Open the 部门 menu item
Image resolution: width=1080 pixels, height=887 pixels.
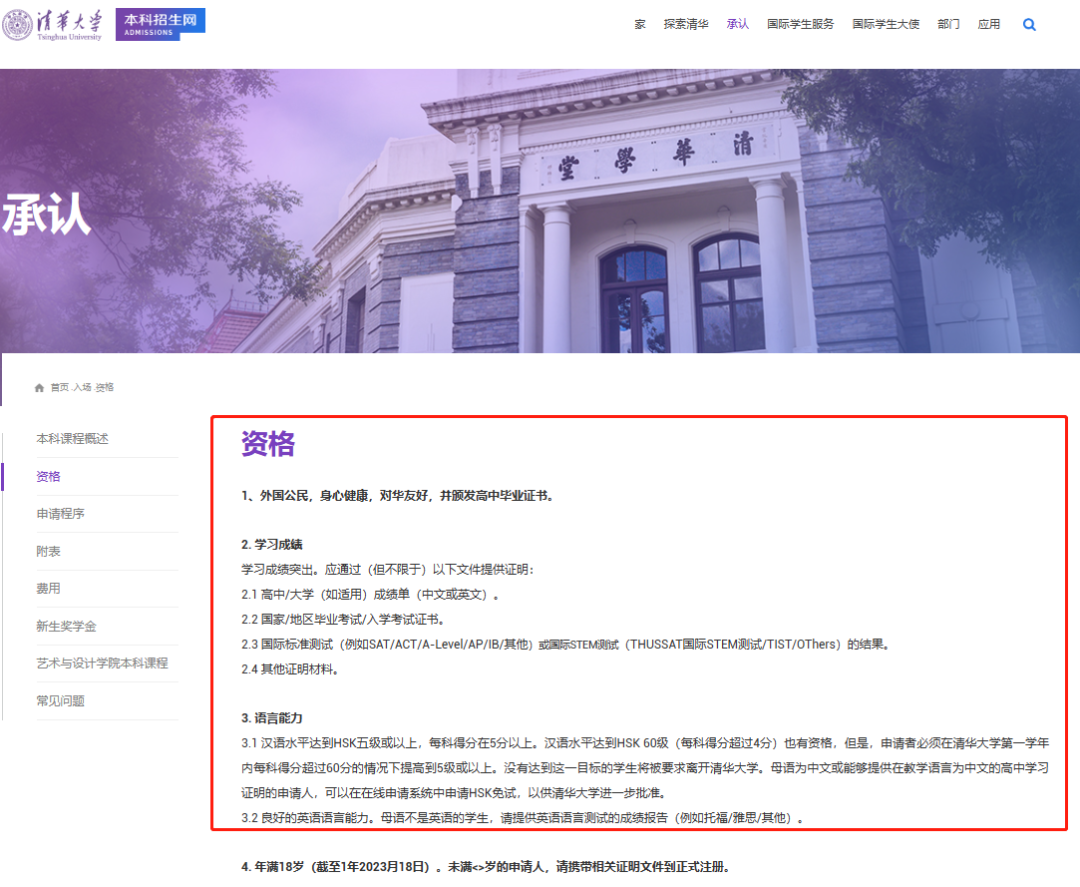[x=948, y=24]
